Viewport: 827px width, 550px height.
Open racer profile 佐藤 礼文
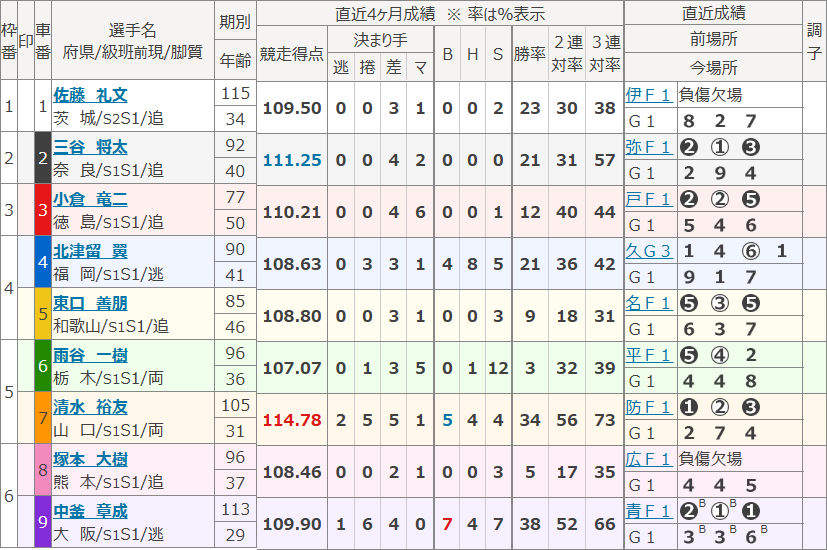pos(90,95)
